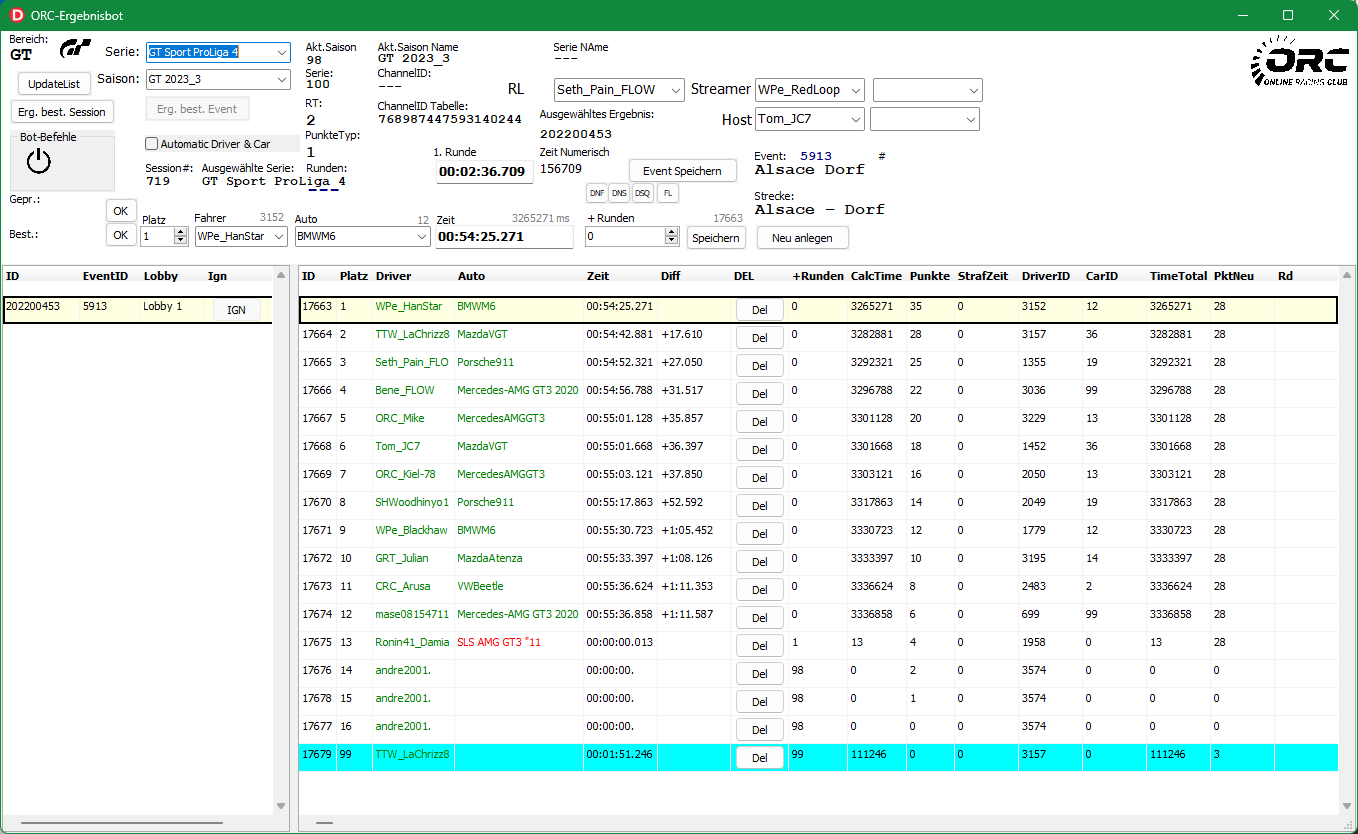This screenshot has height=834, width=1358.
Task: Delete the TTW_LaChrizz8 row in Platz 2
Action: [x=759, y=338]
